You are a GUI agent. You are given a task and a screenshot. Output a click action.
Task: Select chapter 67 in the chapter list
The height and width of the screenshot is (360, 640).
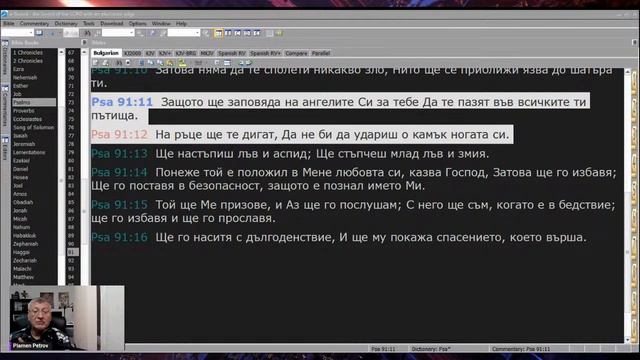click(x=71, y=53)
